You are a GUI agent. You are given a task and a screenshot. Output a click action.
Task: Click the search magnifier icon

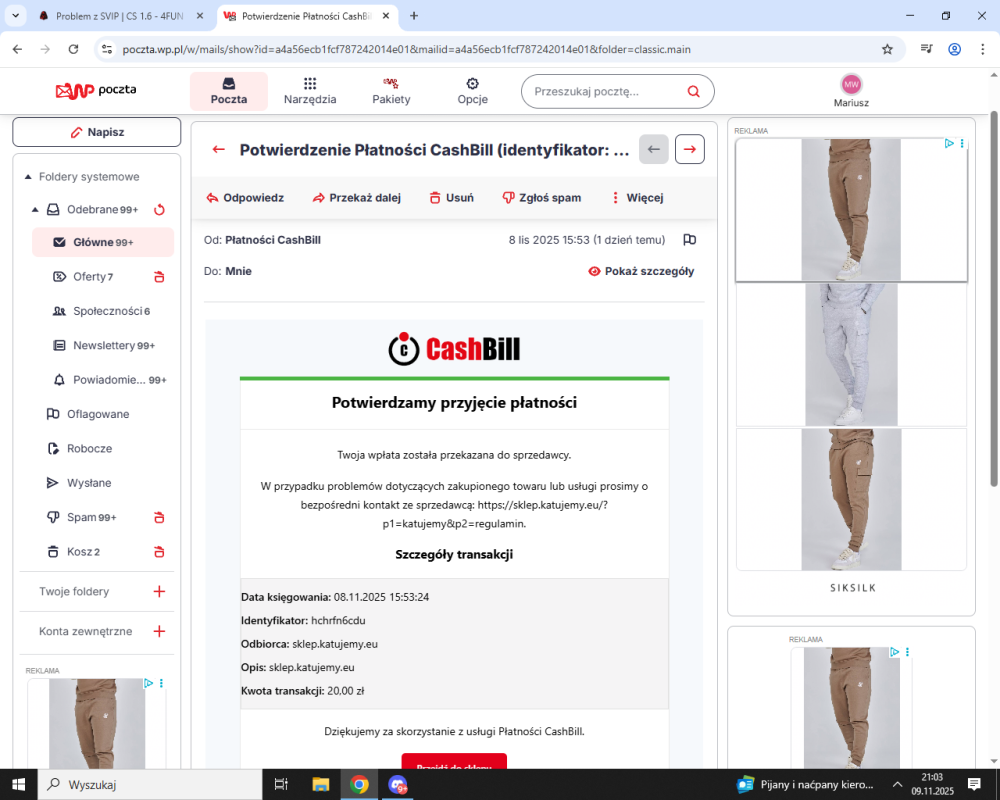(x=693, y=91)
